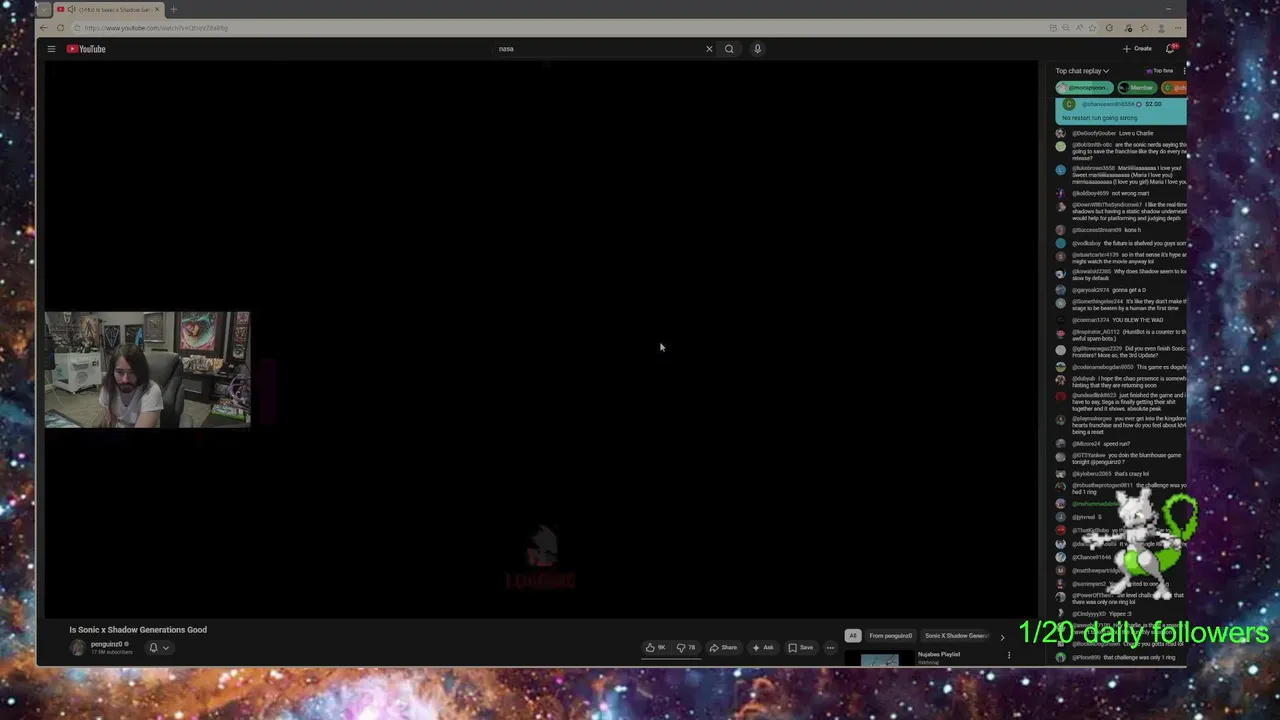Open the YouTube guide hamburger menu
Screen dimensions: 1280x720
(x=51, y=49)
